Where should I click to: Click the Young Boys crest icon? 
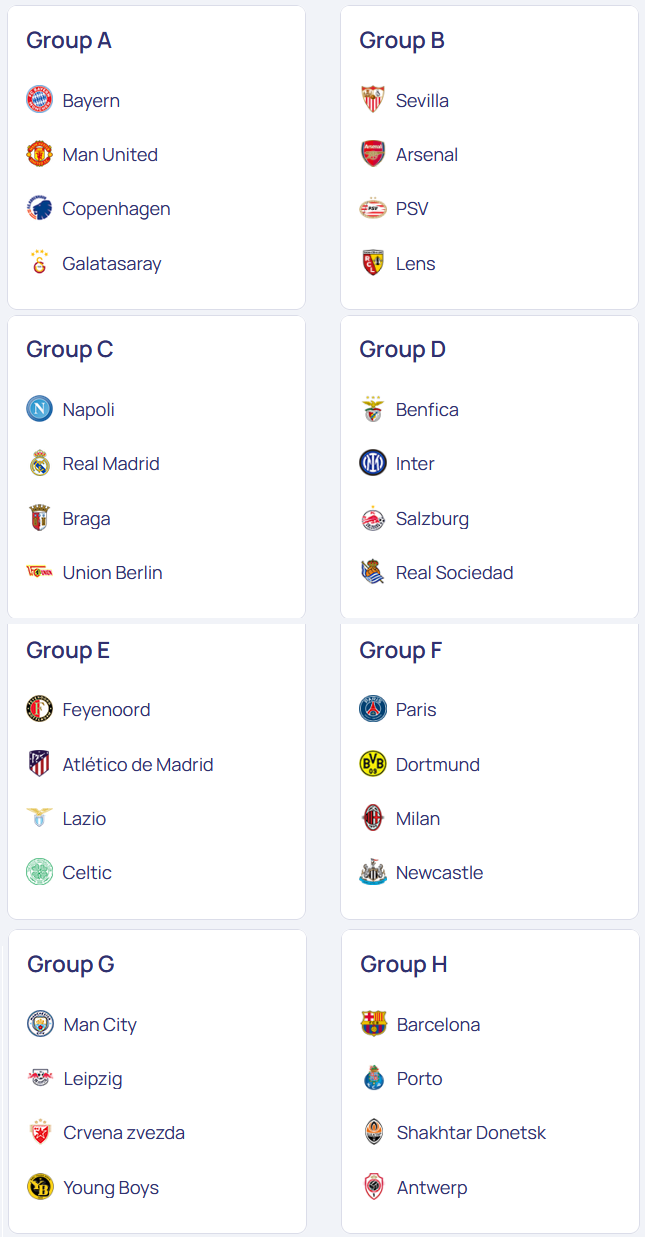tap(40, 1187)
